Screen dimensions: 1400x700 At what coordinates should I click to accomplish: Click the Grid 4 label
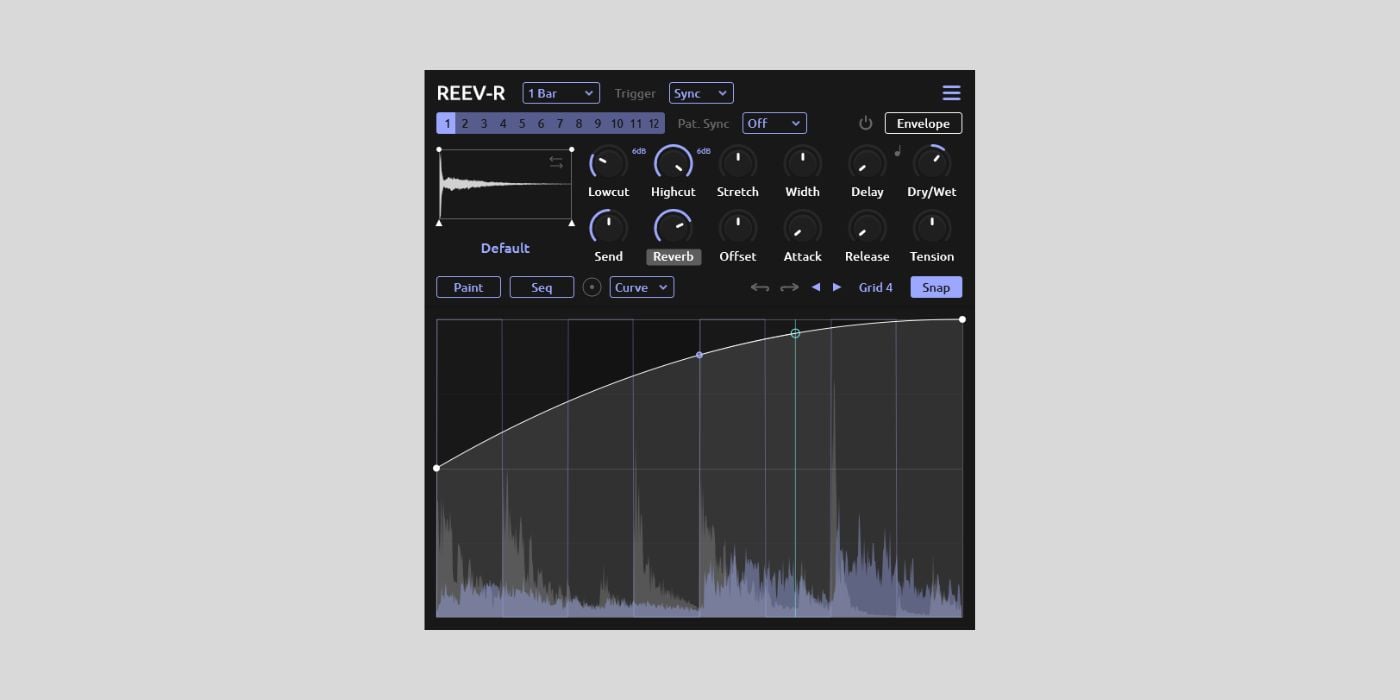[876, 287]
